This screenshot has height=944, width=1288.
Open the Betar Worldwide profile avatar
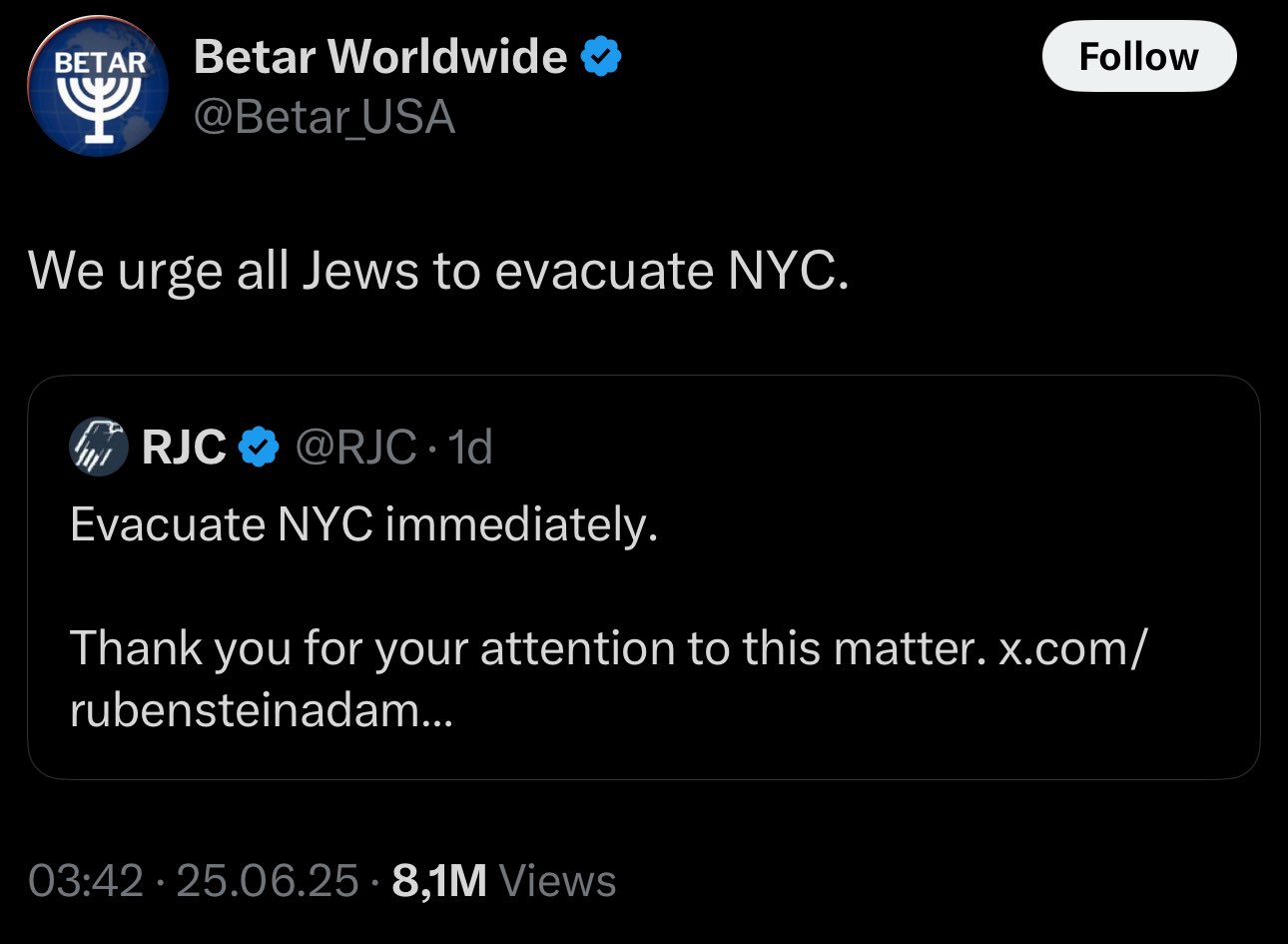click(x=99, y=88)
